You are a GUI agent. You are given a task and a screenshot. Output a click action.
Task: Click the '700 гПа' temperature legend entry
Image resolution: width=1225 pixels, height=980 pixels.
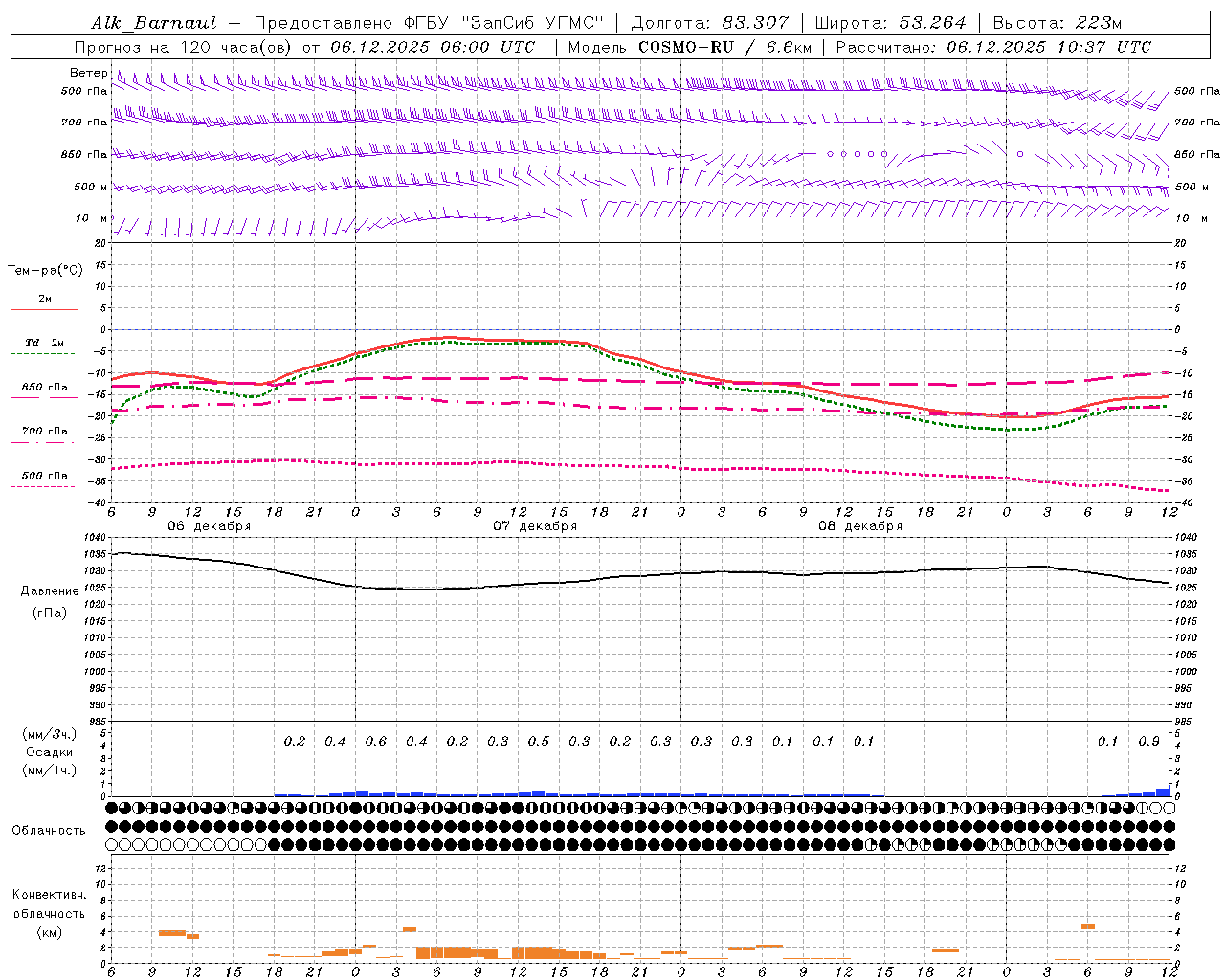45,431
